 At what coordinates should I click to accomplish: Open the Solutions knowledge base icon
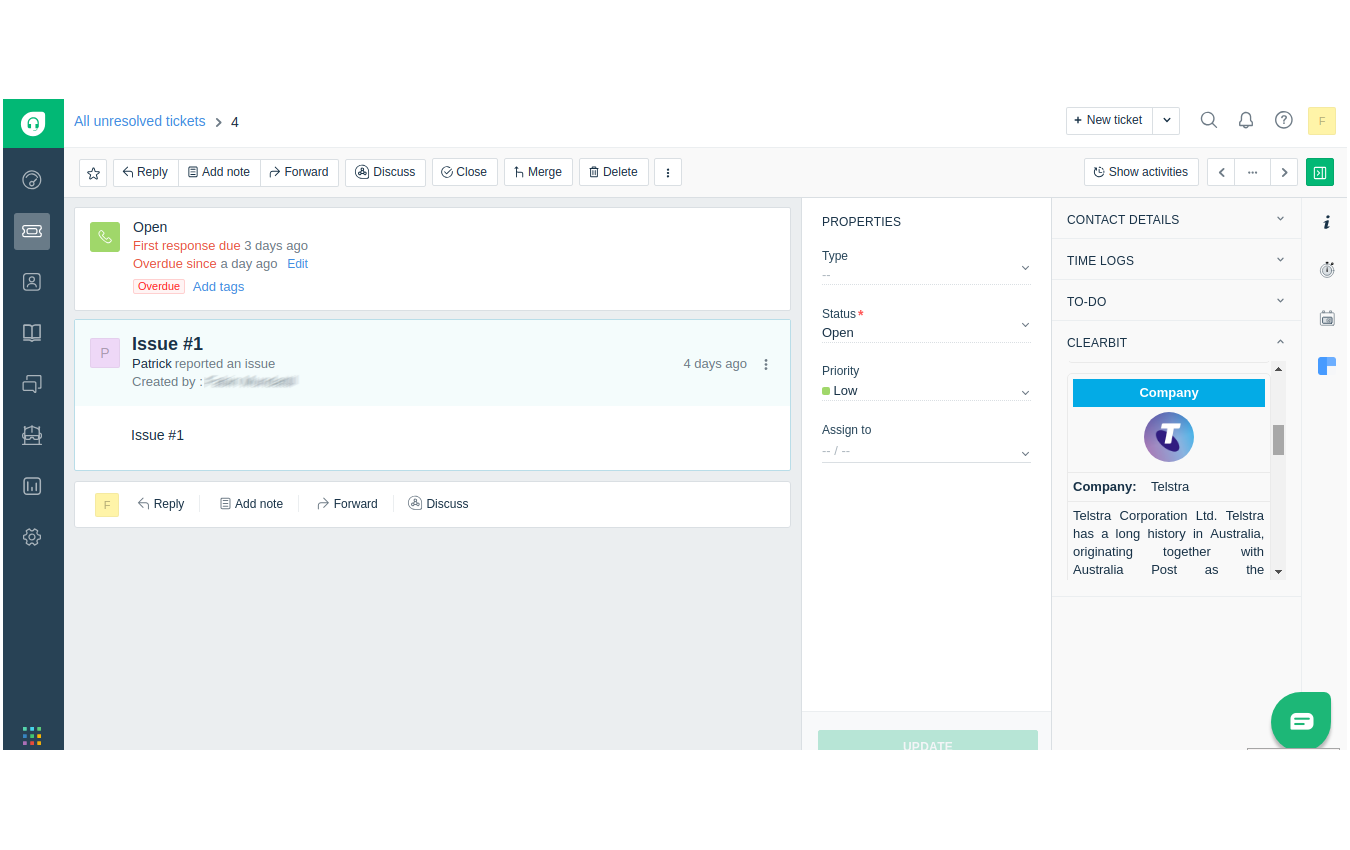(32, 332)
